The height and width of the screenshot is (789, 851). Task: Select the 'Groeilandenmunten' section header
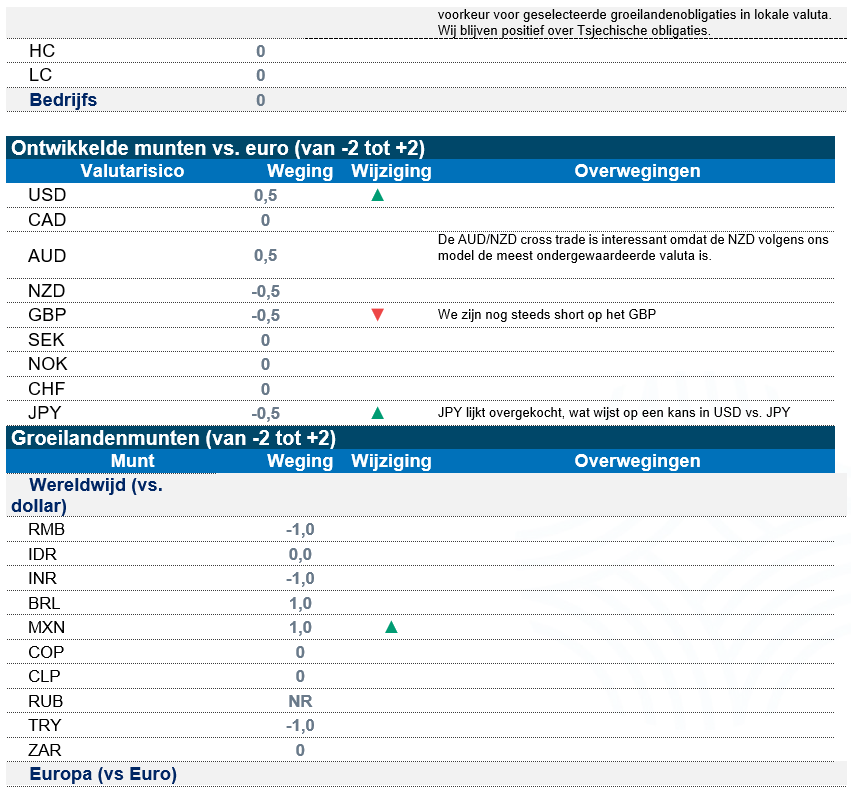pos(173,438)
